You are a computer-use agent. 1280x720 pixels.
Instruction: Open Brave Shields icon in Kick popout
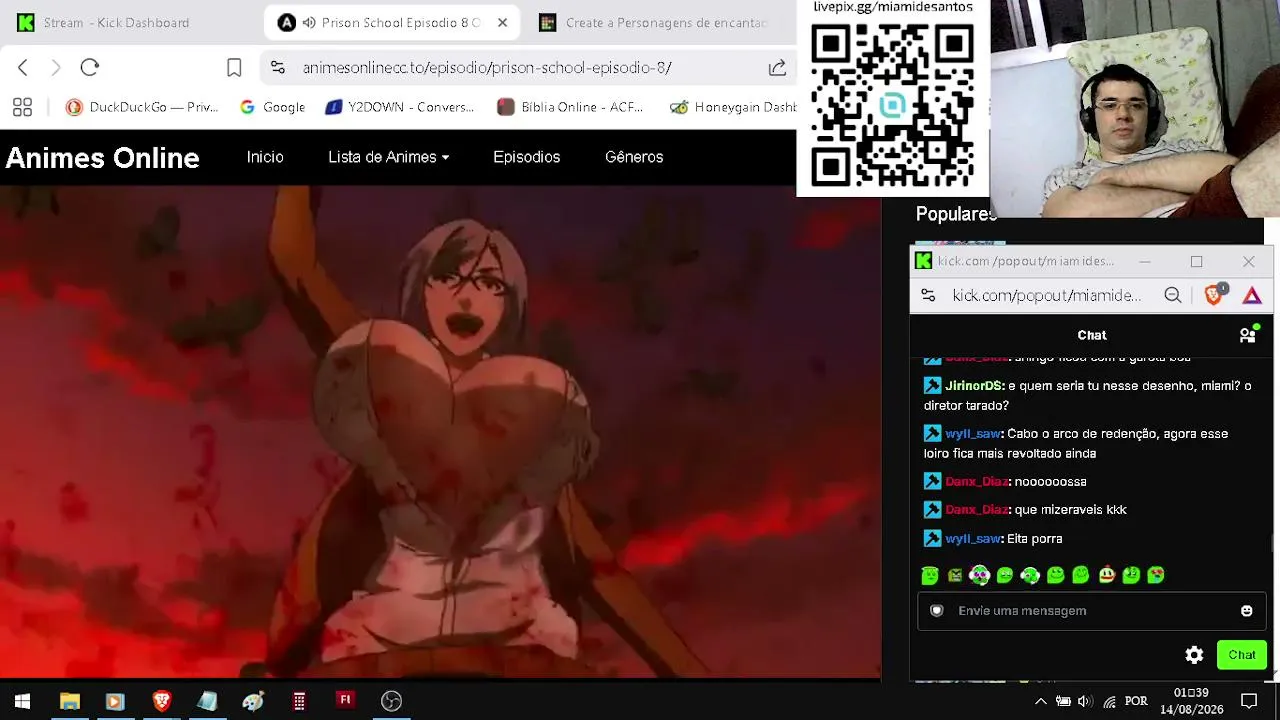[1214, 294]
